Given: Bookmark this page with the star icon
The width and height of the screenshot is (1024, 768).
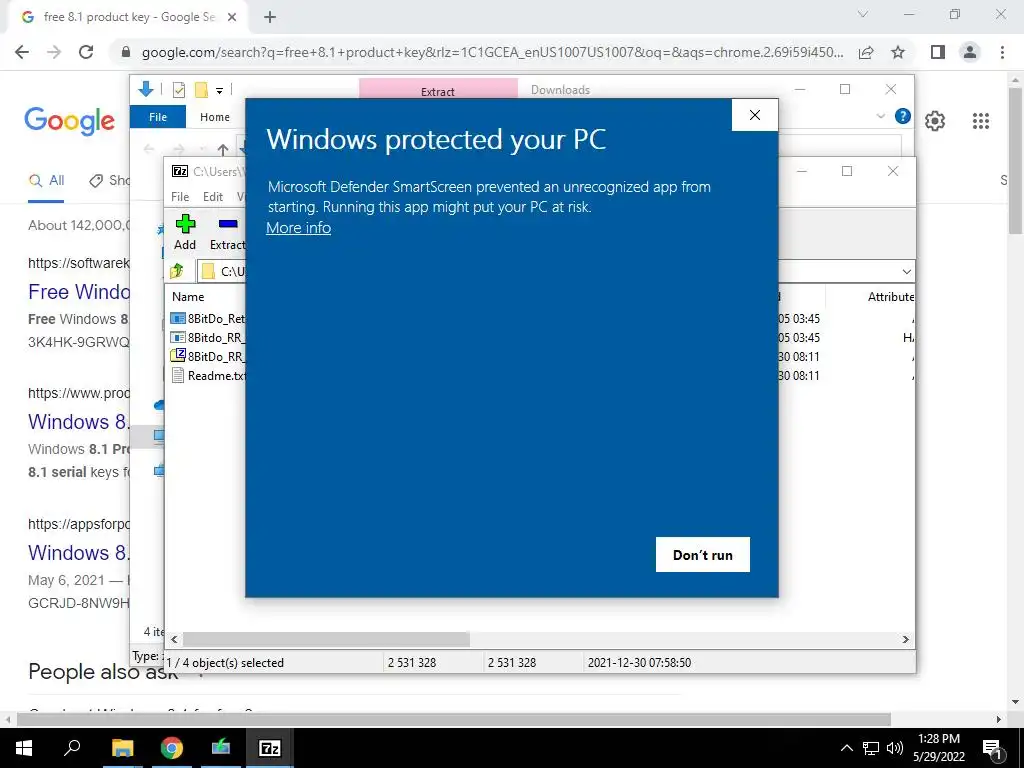Looking at the screenshot, I should coord(899,52).
